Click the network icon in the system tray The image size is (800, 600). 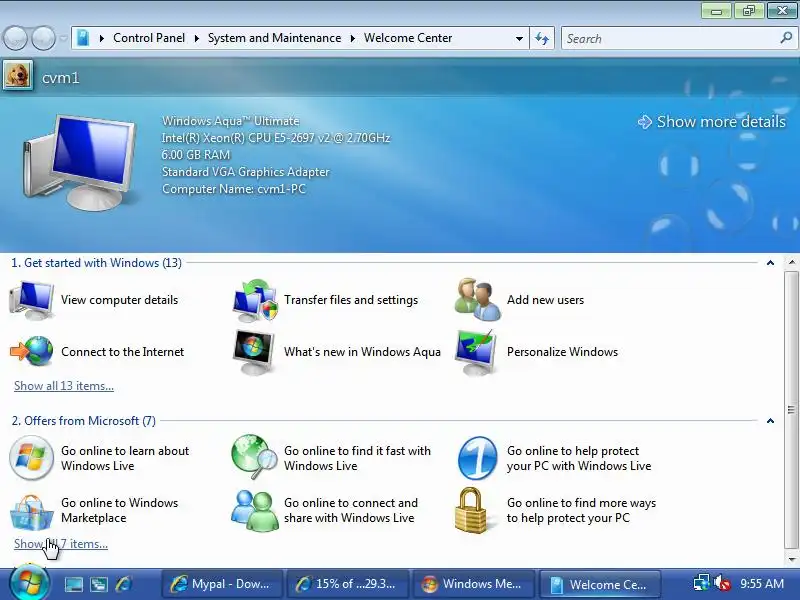pos(702,583)
